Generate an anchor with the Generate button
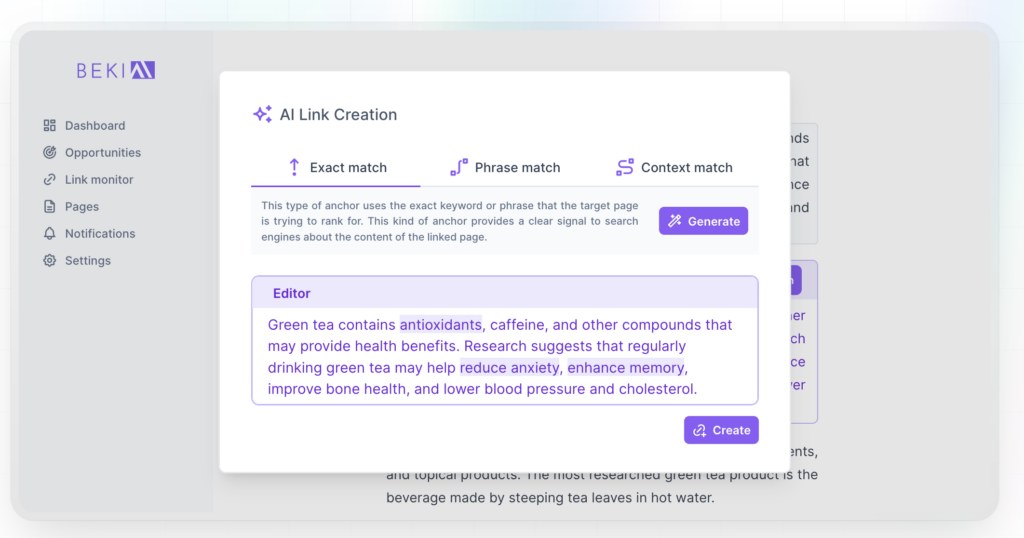Viewport: 1024px width, 538px height. tap(703, 221)
